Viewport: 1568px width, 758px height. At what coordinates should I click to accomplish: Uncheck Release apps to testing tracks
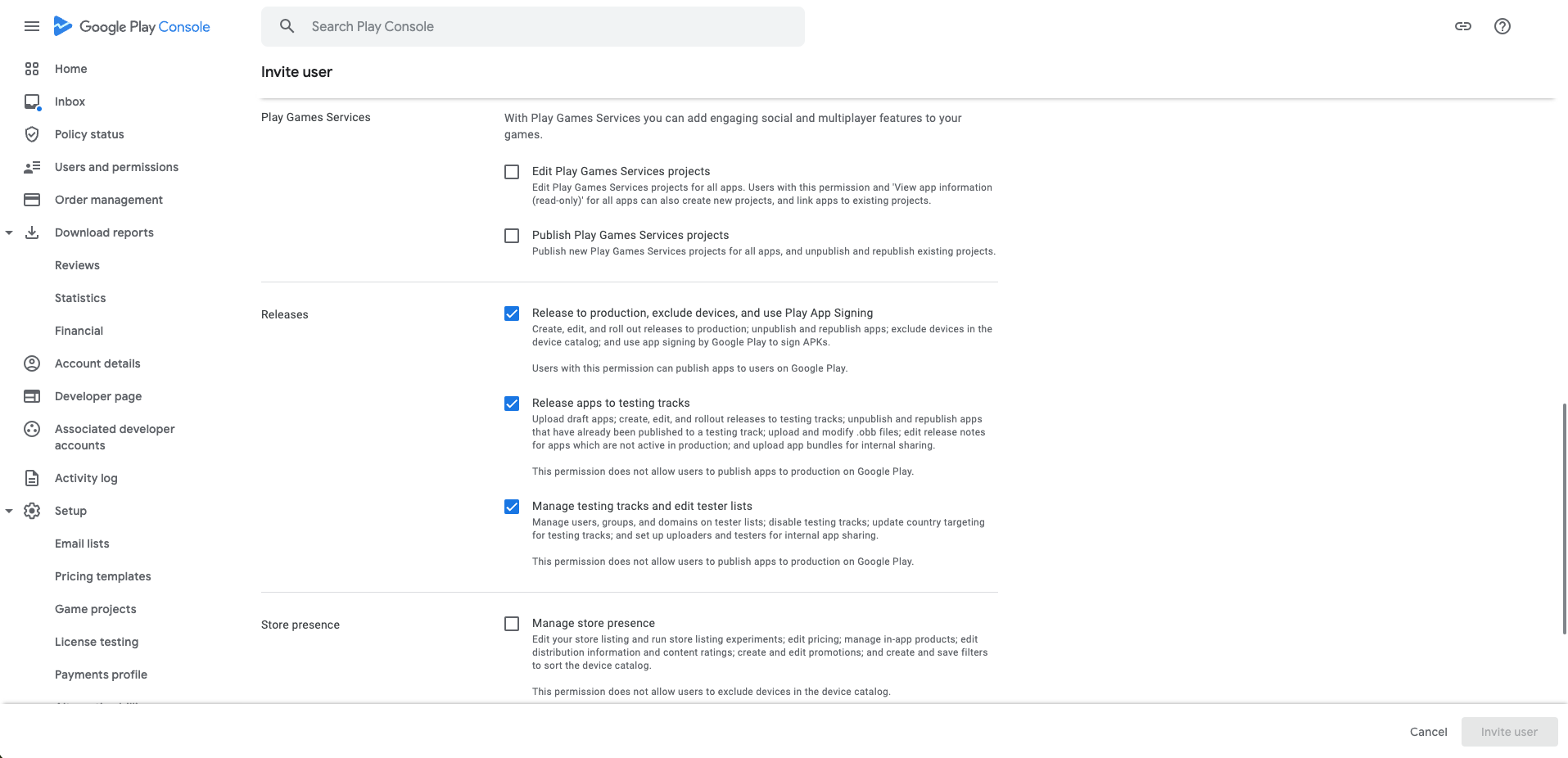512,404
